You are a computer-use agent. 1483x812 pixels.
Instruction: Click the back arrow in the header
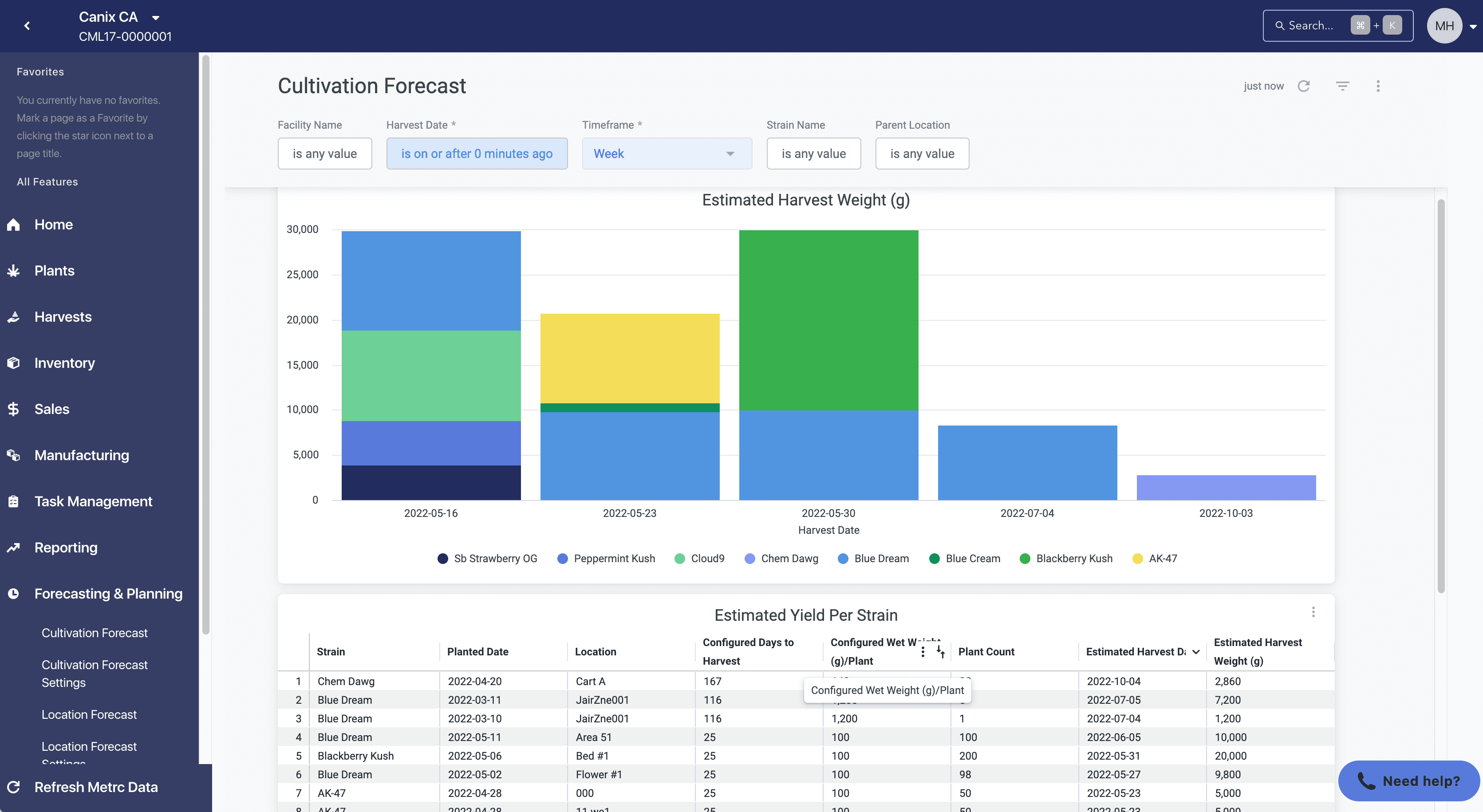27,26
